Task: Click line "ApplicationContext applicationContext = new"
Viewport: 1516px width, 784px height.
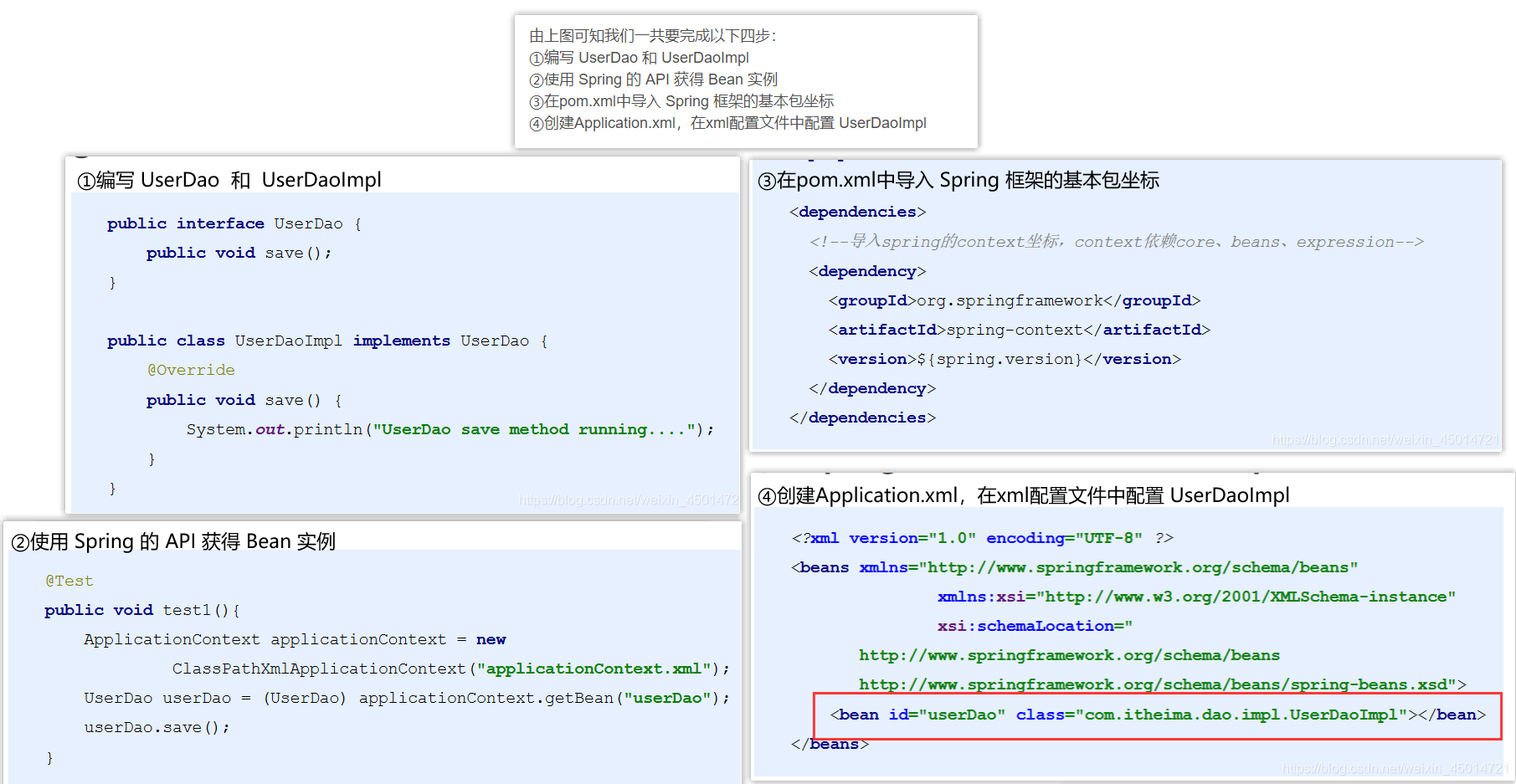Action: click(295, 639)
